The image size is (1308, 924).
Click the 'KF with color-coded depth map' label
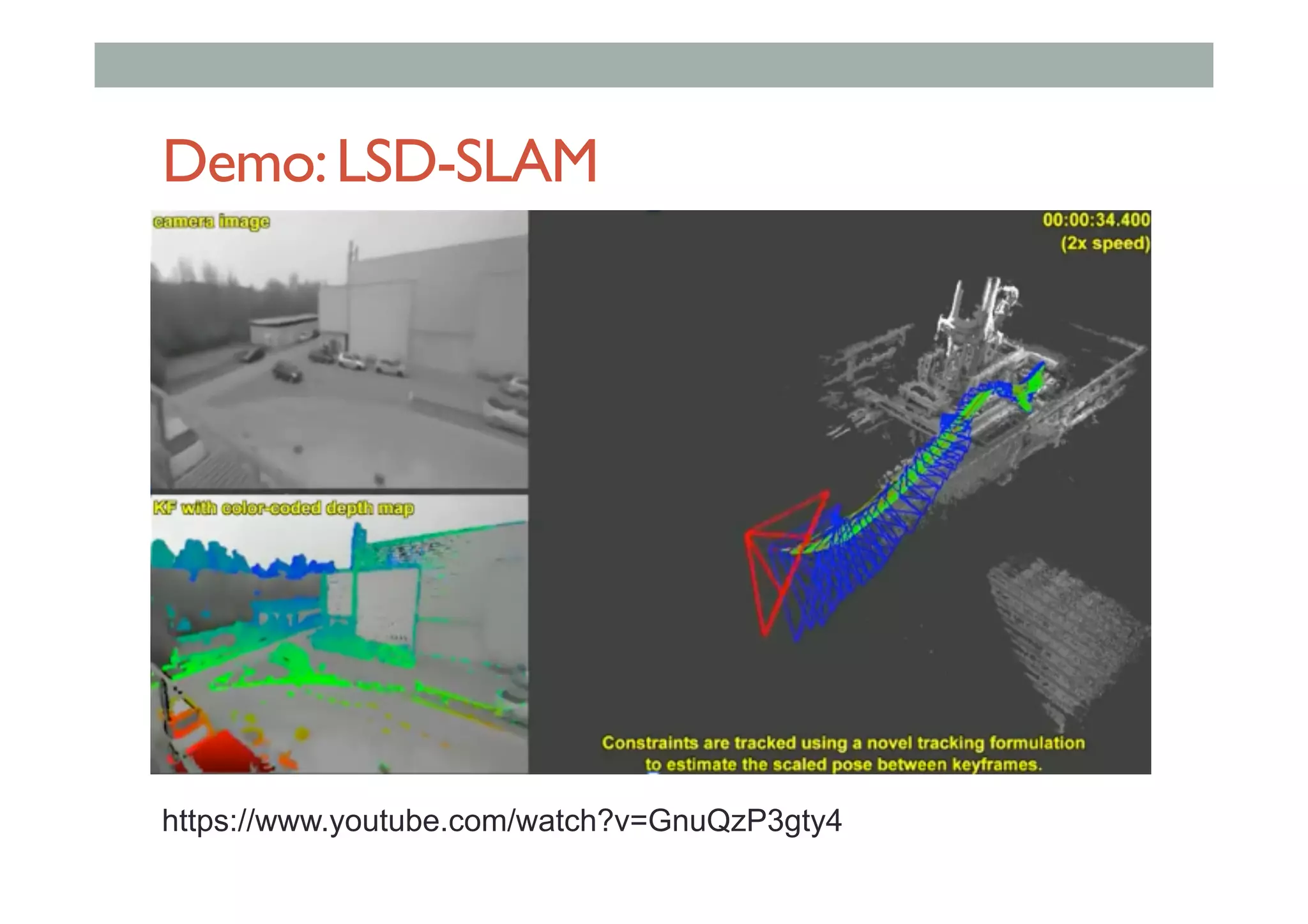(283, 508)
